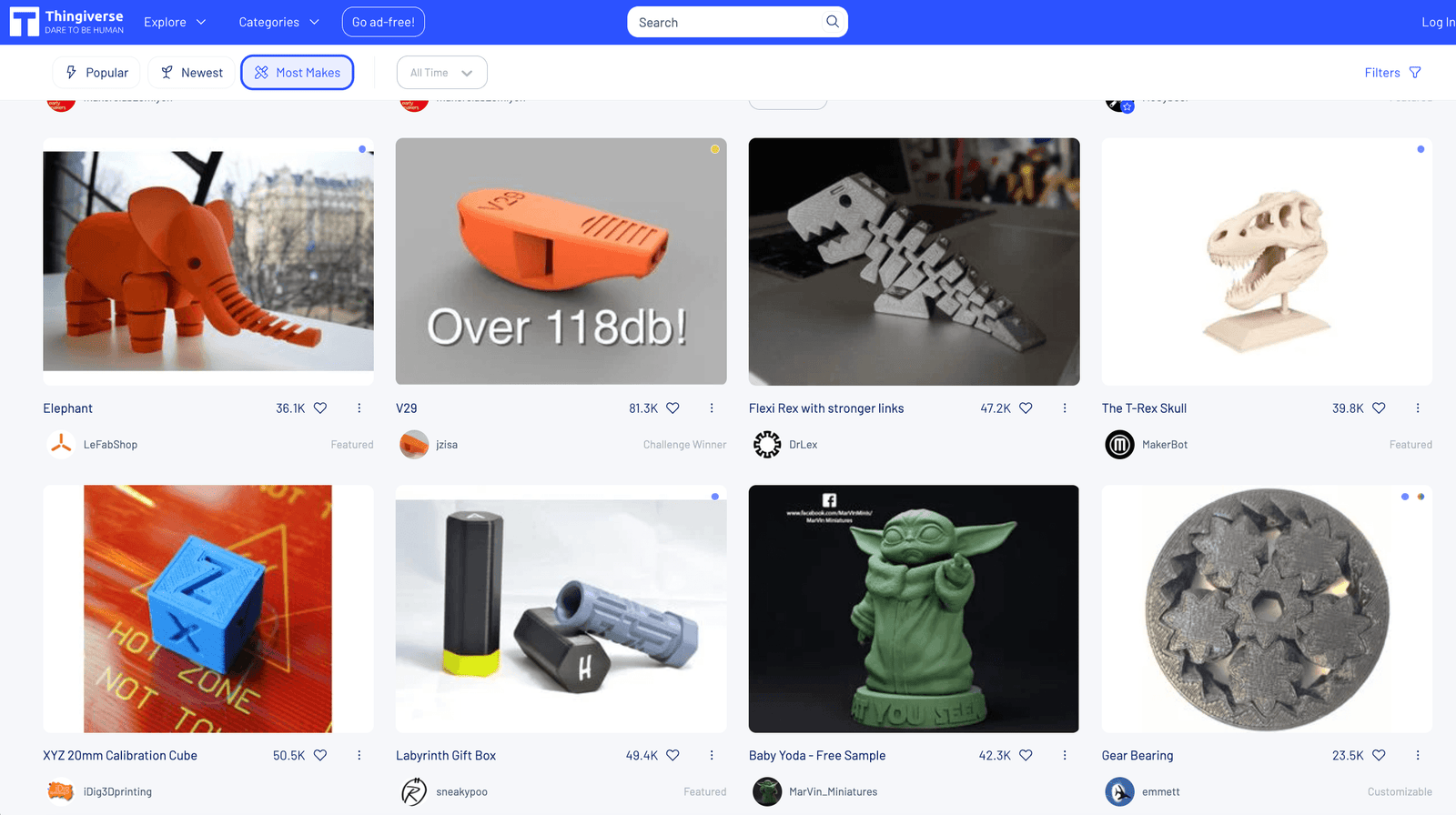The width and height of the screenshot is (1456, 815).
Task: Select the Popular sort tab
Action: tap(96, 73)
